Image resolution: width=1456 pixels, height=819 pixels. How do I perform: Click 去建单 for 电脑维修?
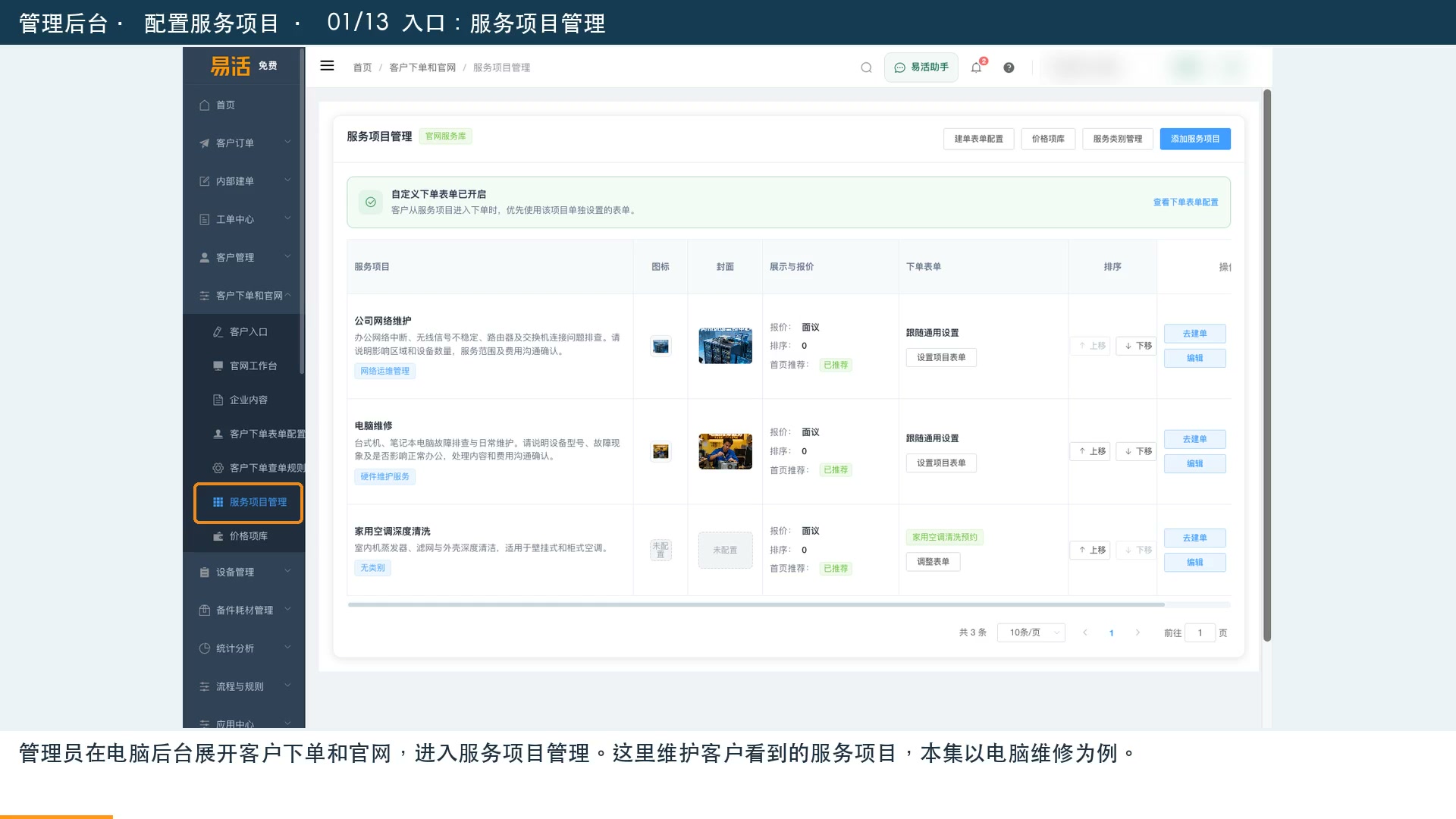coord(1194,439)
